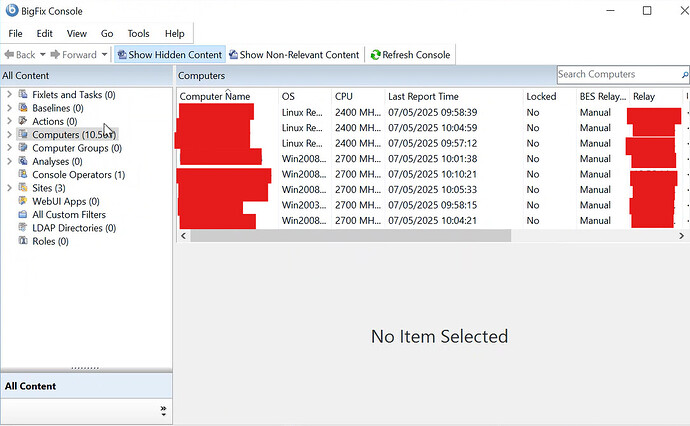
Task: Expand the Actions node
Action: (9, 121)
